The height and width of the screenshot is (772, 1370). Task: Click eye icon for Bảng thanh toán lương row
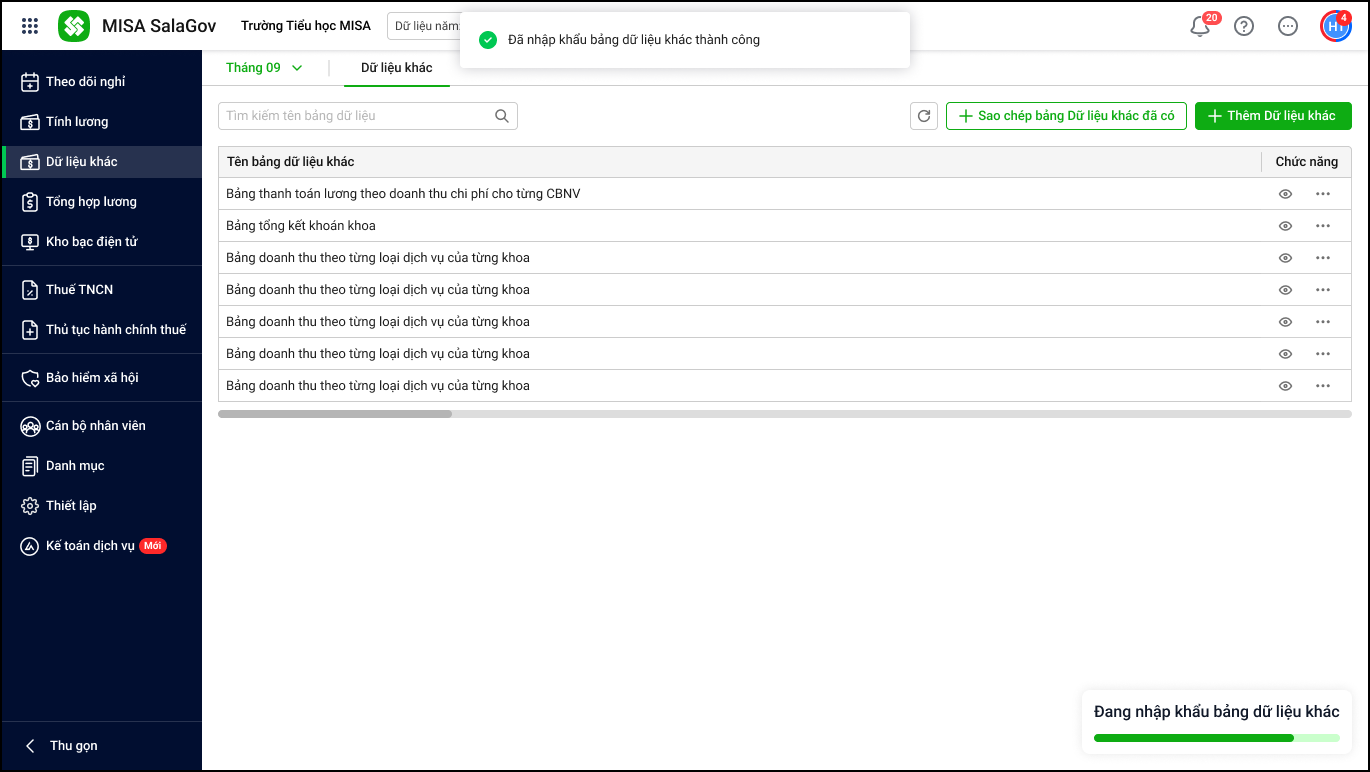(1286, 194)
